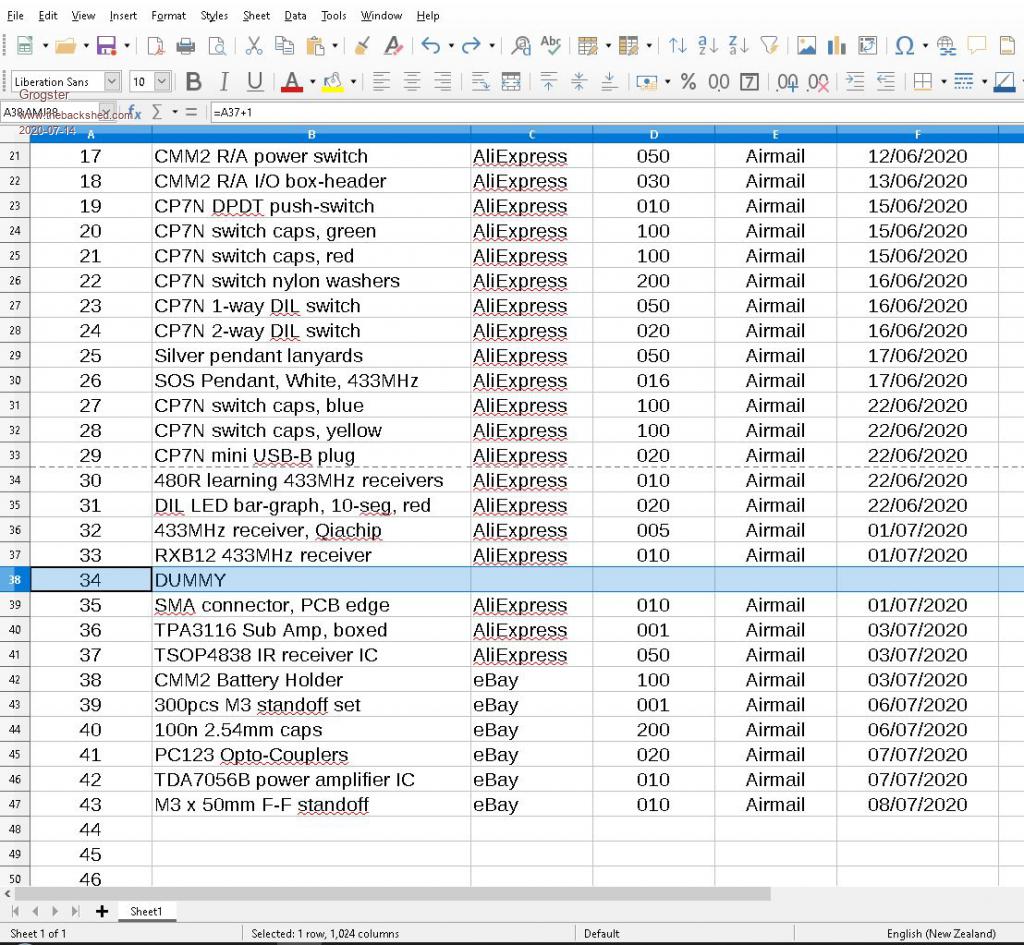The image size is (1024, 945).
Task: Click Insert Image icon
Action: click(x=807, y=46)
